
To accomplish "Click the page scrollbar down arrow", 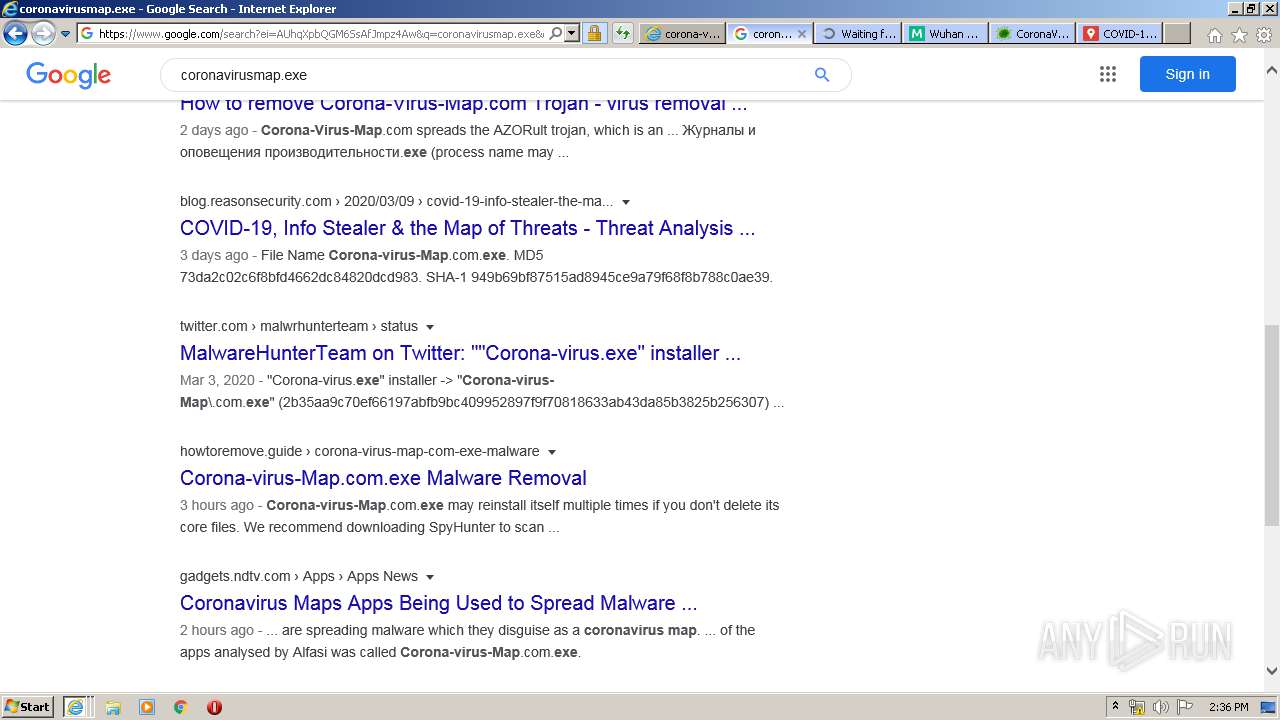I will pos(1272,671).
